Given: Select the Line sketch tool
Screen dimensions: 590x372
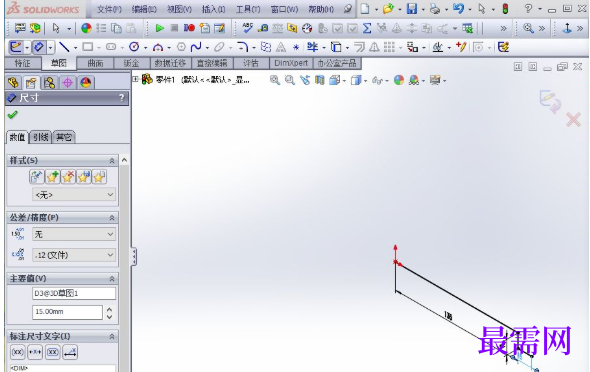Looking at the screenshot, I should pyautogui.click(x=64, y=47).
